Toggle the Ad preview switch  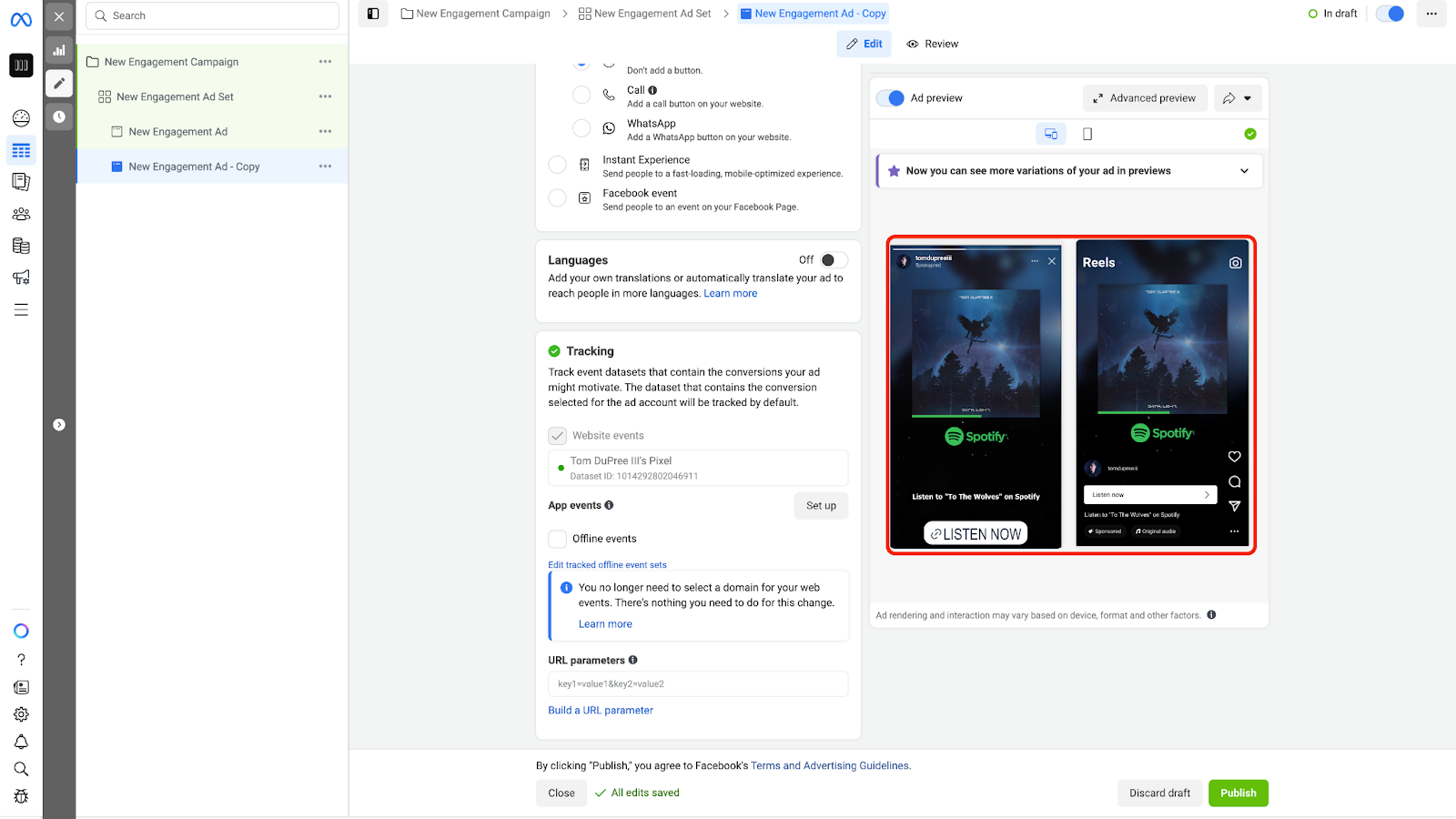[890, 98]
